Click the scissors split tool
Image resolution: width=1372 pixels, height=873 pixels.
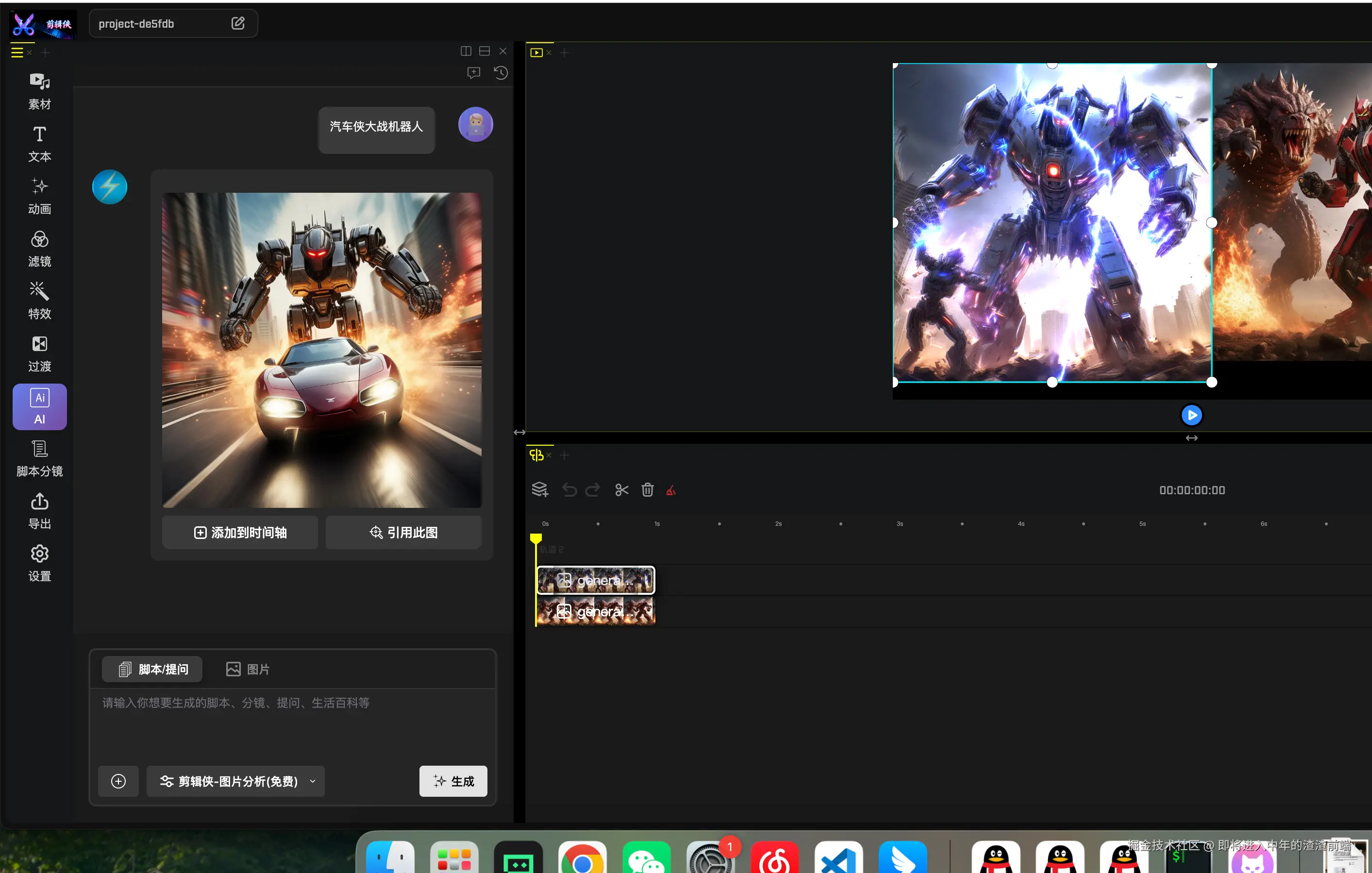621,490
